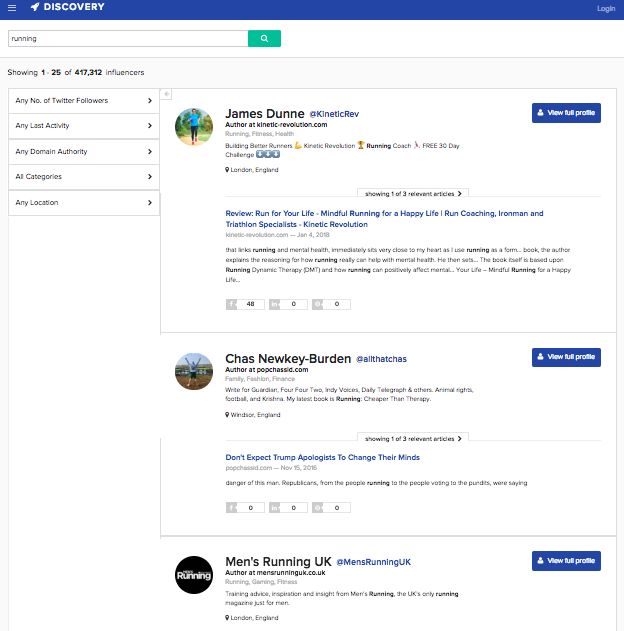The width and height of the screenshot is (624, 631).
Task: View full profile of Chas Newkey-Burden
Action: click(x=566, y=357)
